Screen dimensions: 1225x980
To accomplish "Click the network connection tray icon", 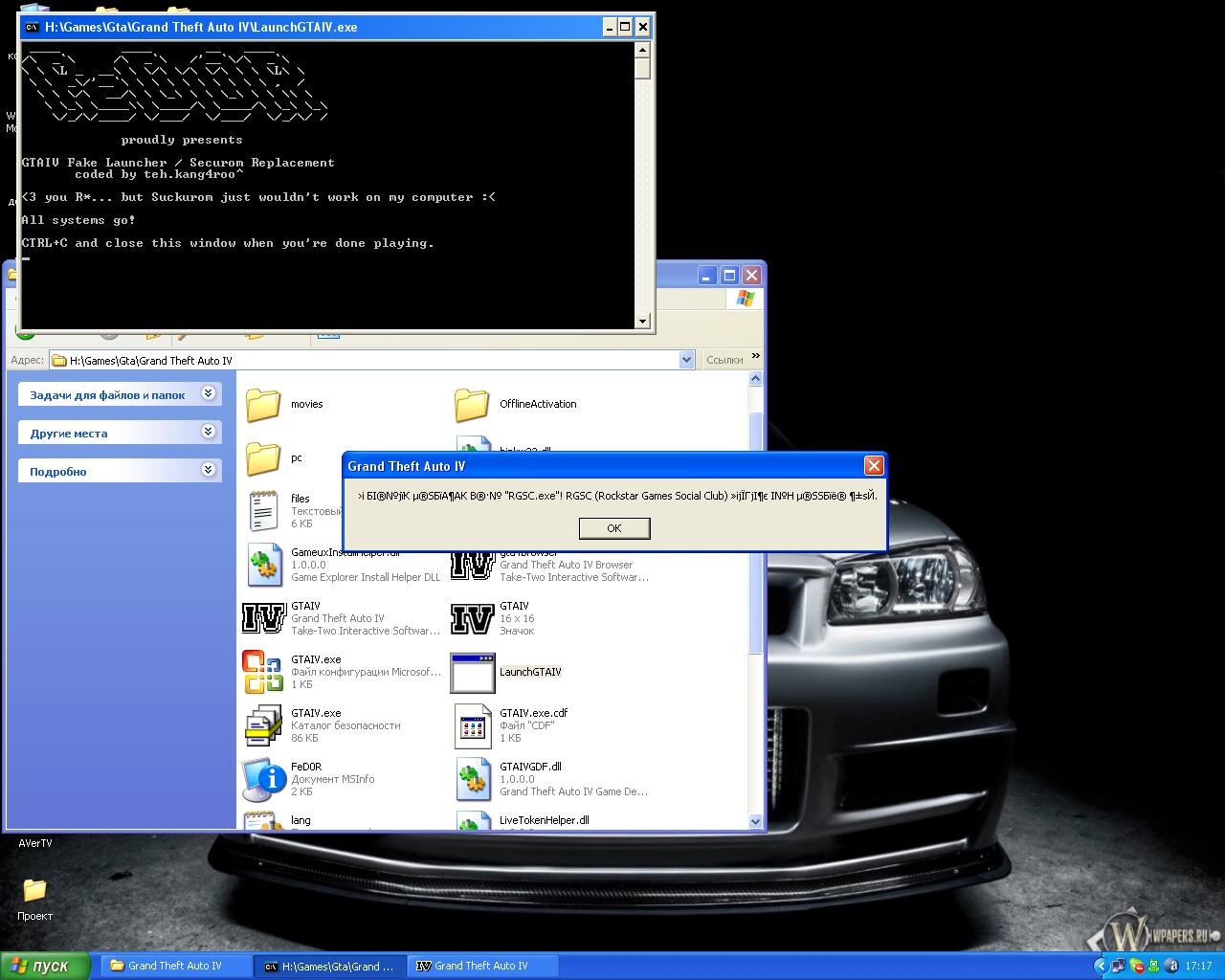I will (x=1119, y=967).
